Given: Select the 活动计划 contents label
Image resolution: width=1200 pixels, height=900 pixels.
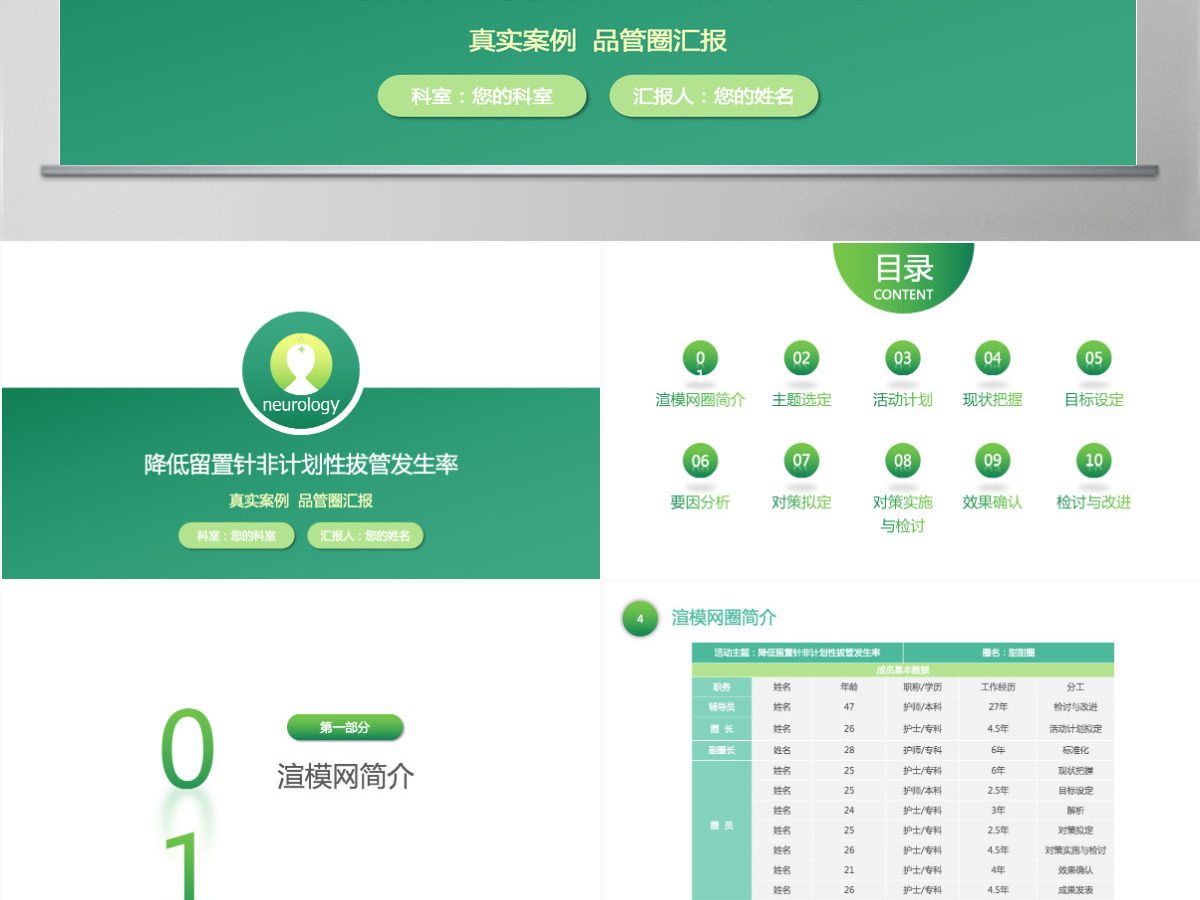Looking at the screenshot, I should click(902, 400).
